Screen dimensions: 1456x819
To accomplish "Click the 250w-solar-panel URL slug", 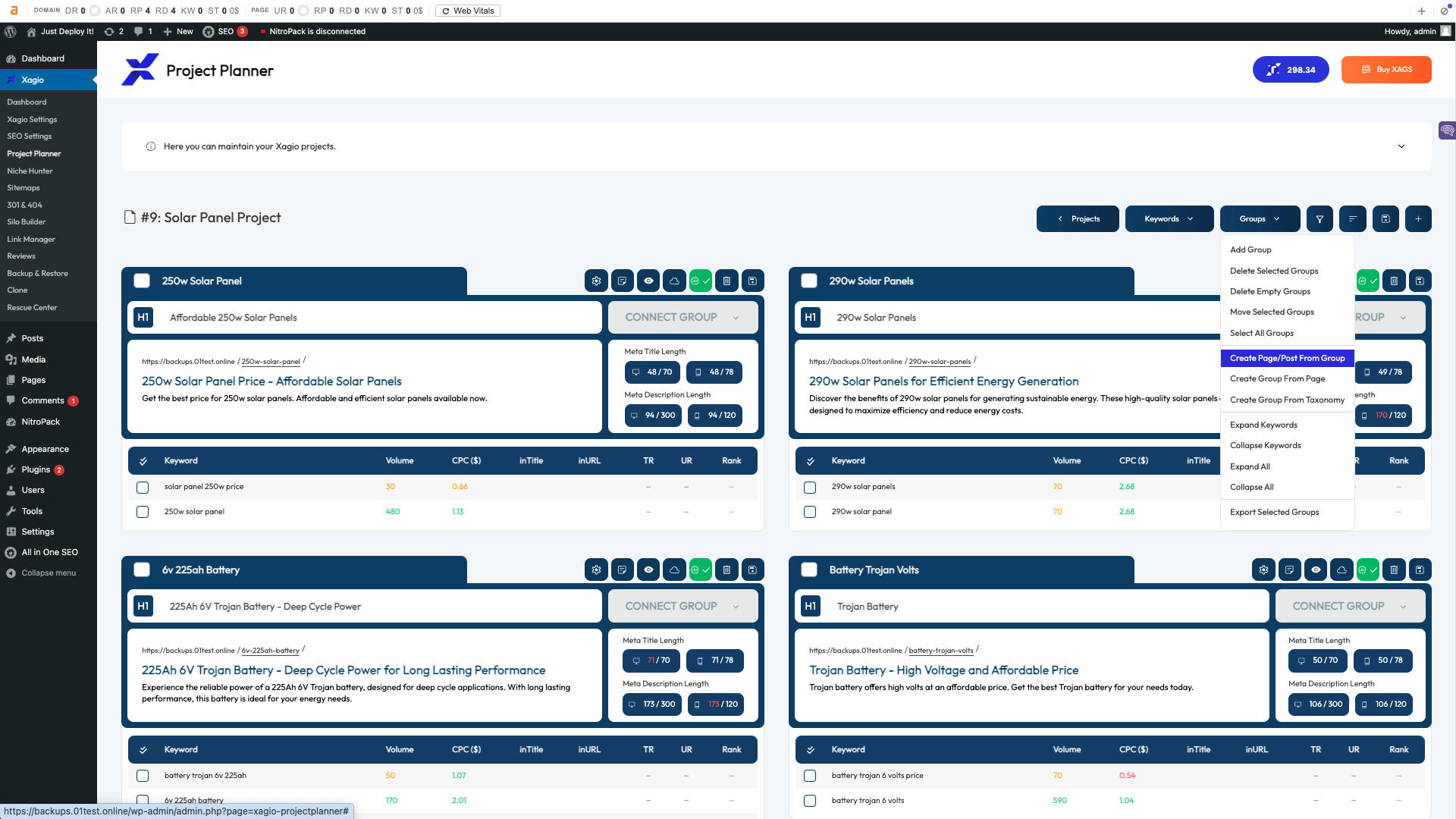I will pyautogui.click(x=271, y=362).
